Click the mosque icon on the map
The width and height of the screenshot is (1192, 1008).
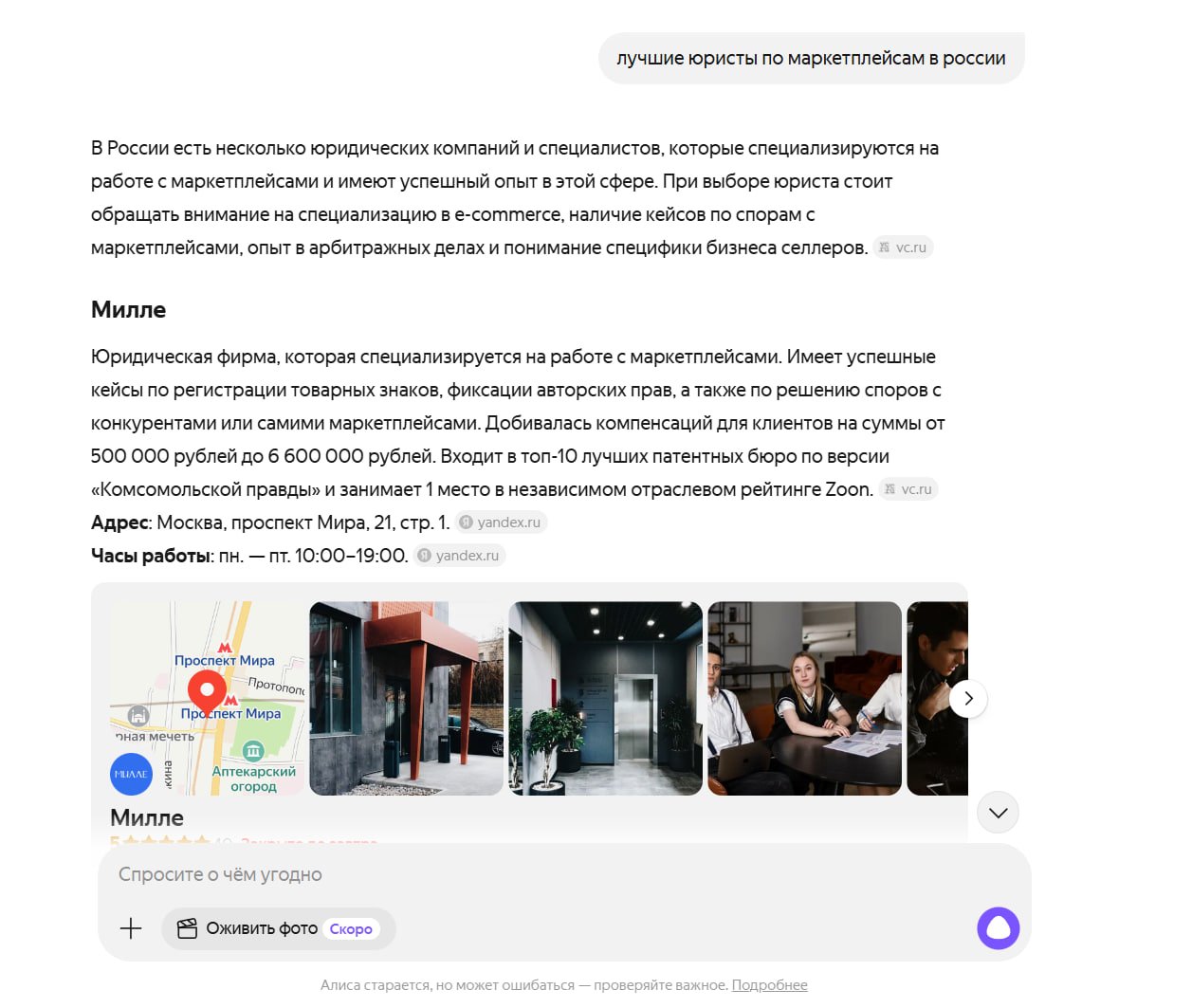(x=138, y=716)
